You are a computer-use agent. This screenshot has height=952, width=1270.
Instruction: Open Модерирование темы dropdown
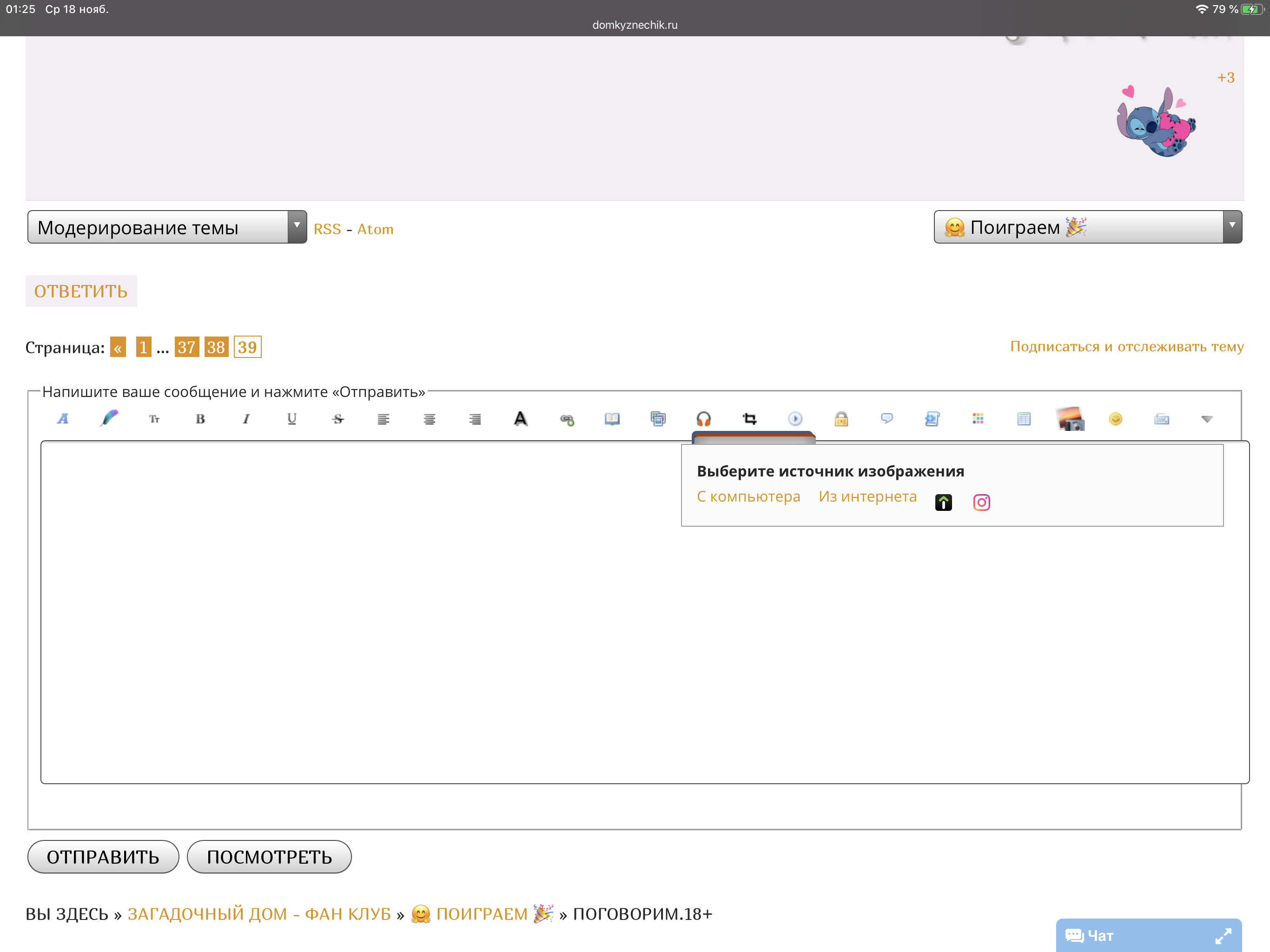point(166,227)
